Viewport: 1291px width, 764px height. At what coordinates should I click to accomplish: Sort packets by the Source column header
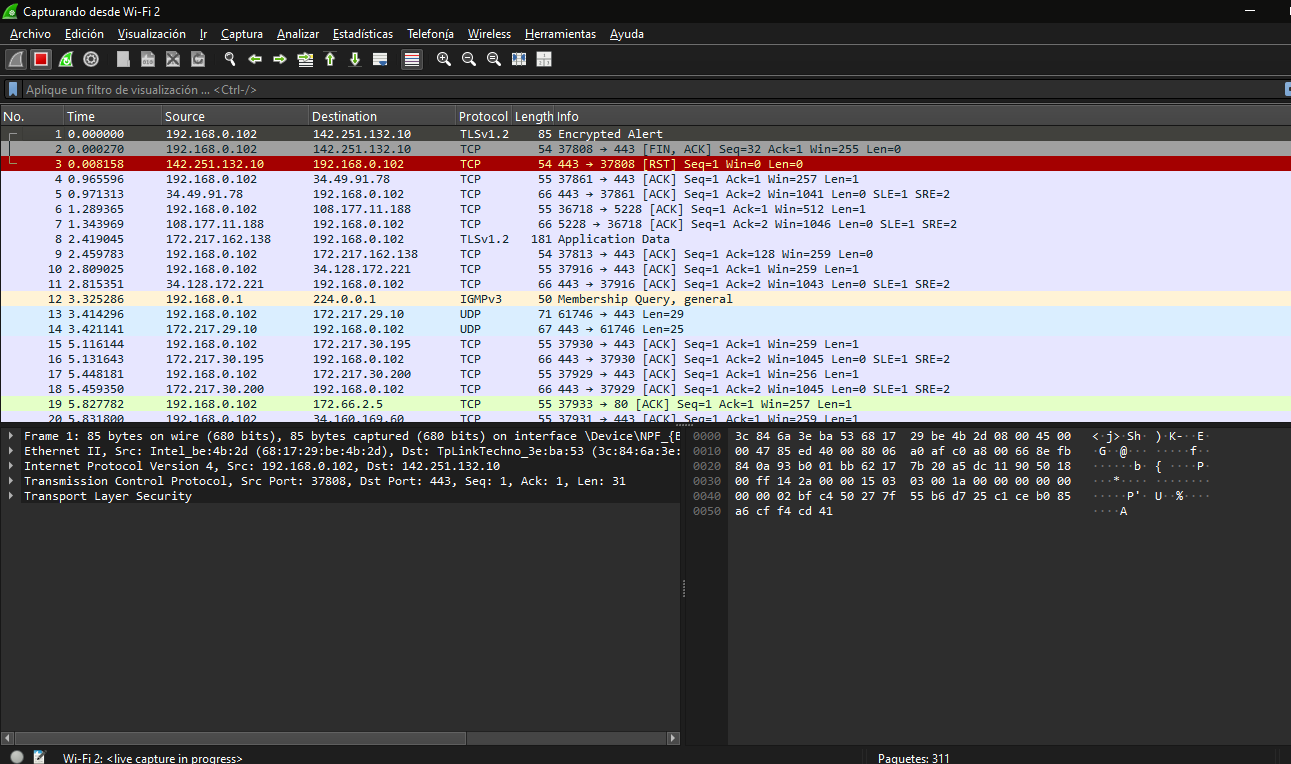tap(235, 116)
